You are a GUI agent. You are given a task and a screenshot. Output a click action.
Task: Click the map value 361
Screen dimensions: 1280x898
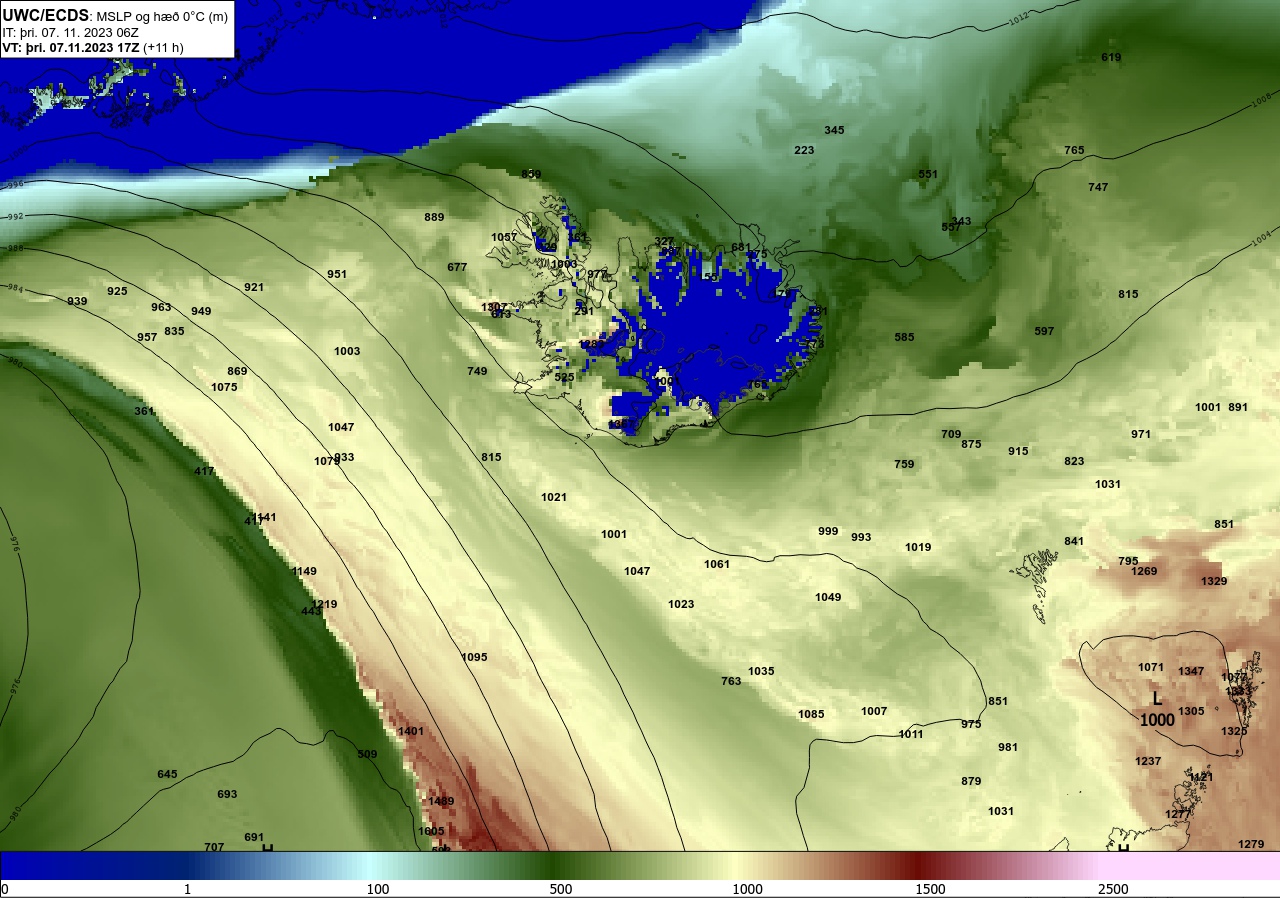[x=144, y=411]
